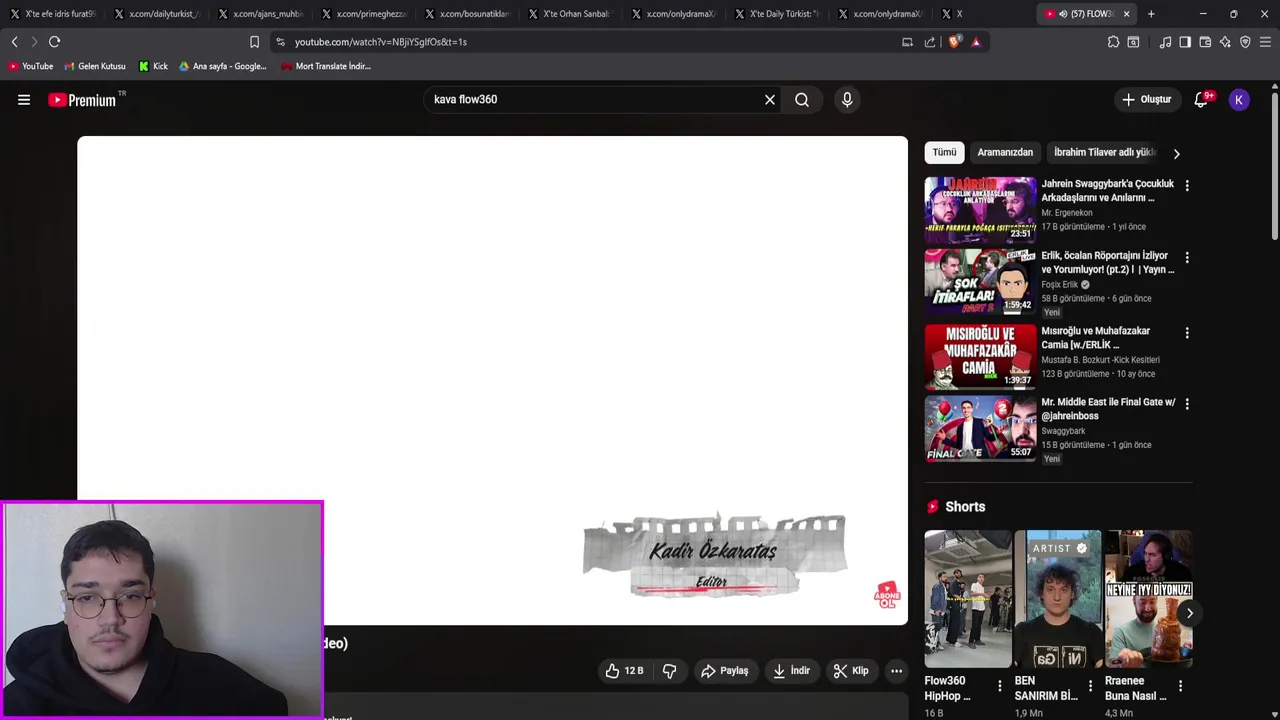
Task: Open options for Rraenee Buna Nasıl short
Action: tap(1180, 686)
